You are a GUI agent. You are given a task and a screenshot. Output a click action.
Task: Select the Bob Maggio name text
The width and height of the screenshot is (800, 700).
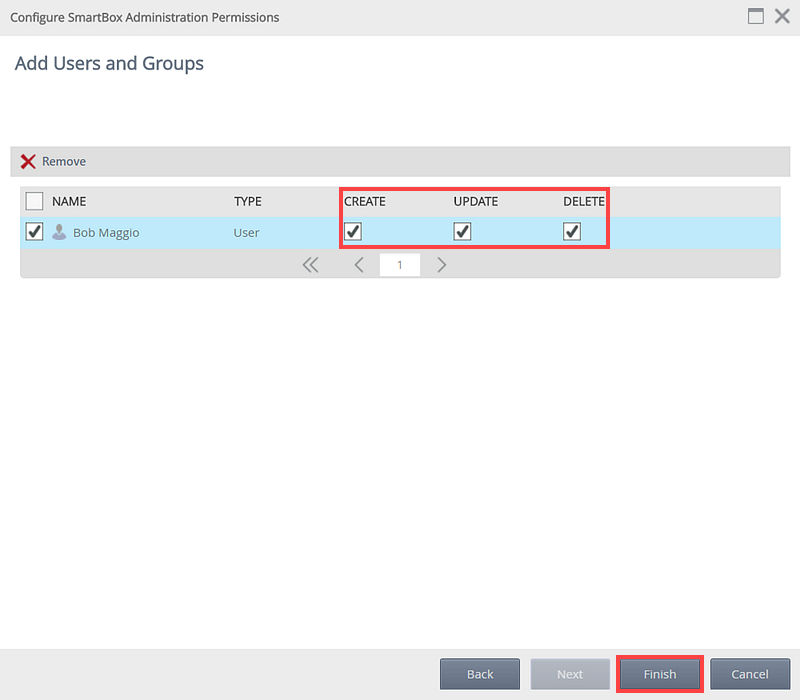[106, 232]
